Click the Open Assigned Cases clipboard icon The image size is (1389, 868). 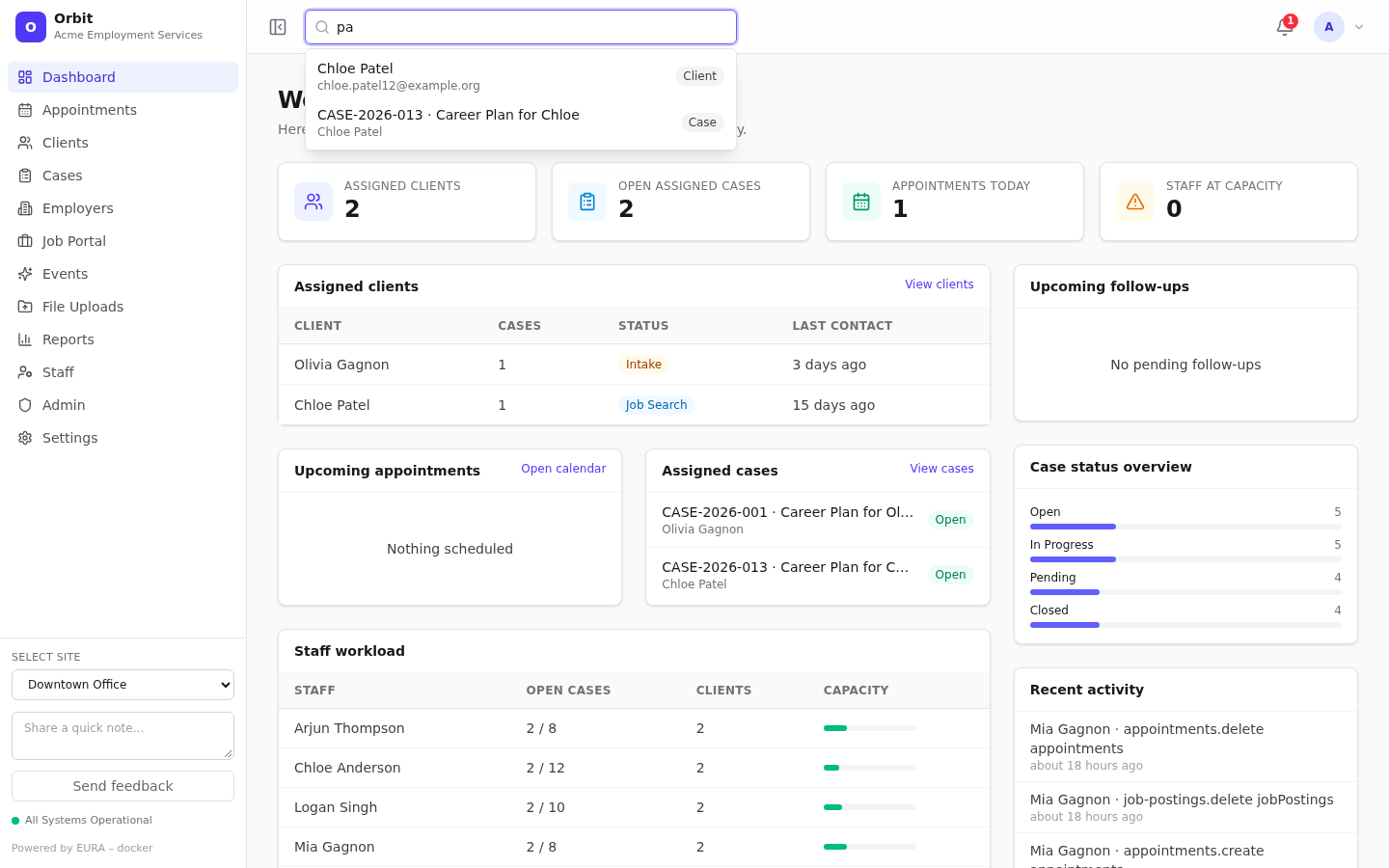[x=587, y=202]
